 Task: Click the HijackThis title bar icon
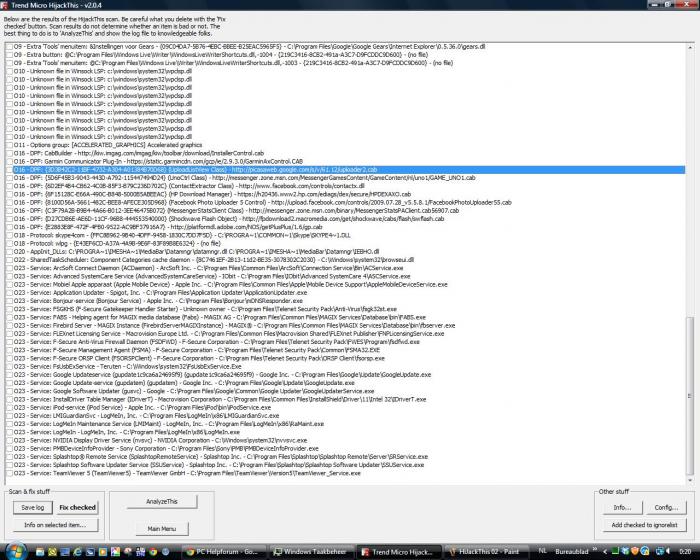[4, 5]
